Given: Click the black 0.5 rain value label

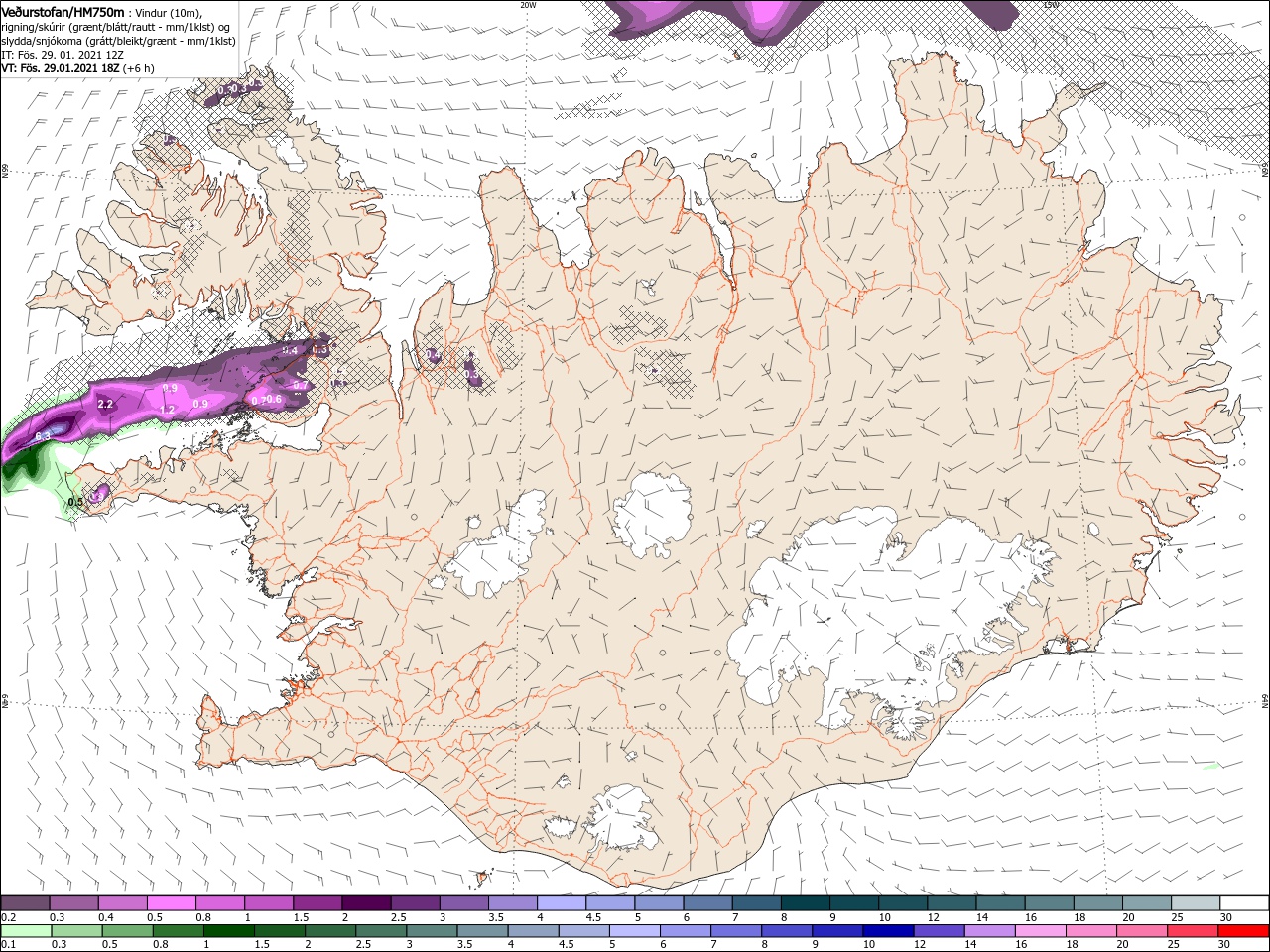Looking at the screenshot, I should coord(75,502).
